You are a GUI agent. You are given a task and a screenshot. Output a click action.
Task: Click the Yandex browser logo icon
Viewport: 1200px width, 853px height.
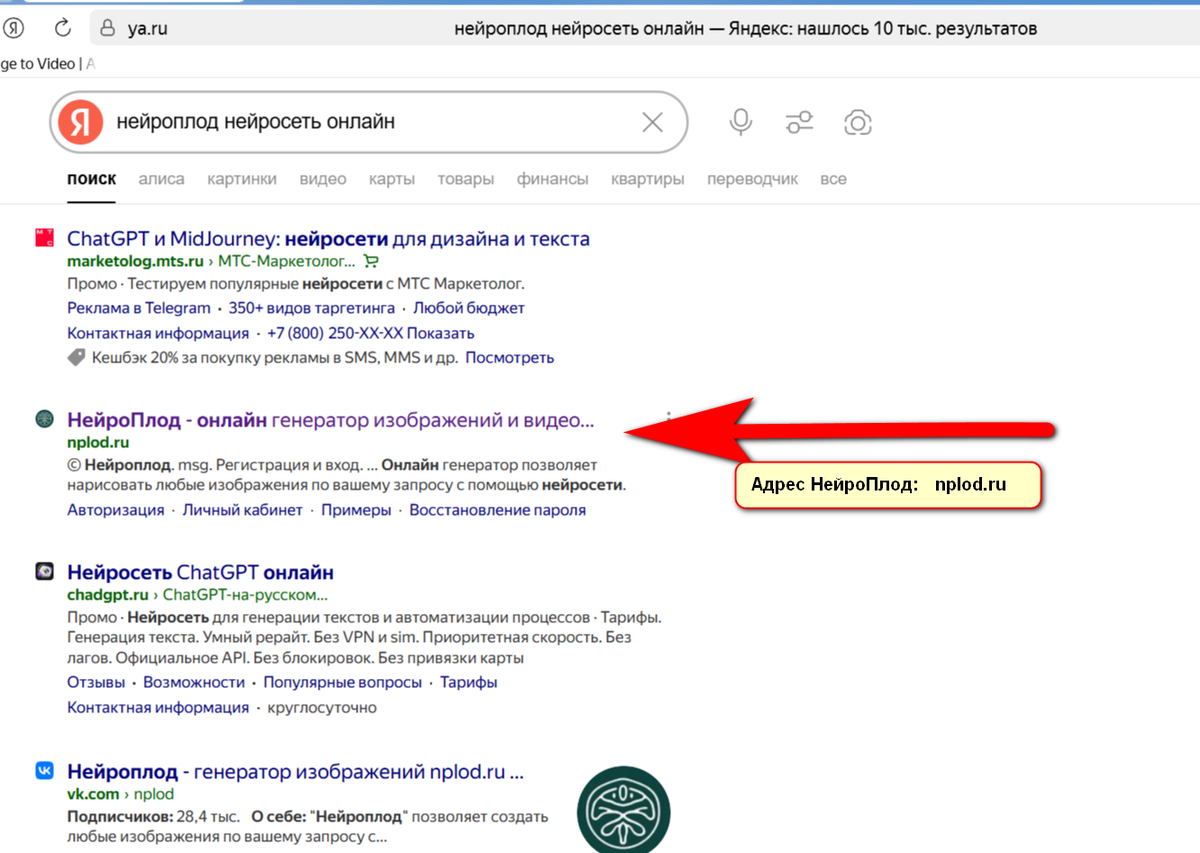tap(13, 28)
